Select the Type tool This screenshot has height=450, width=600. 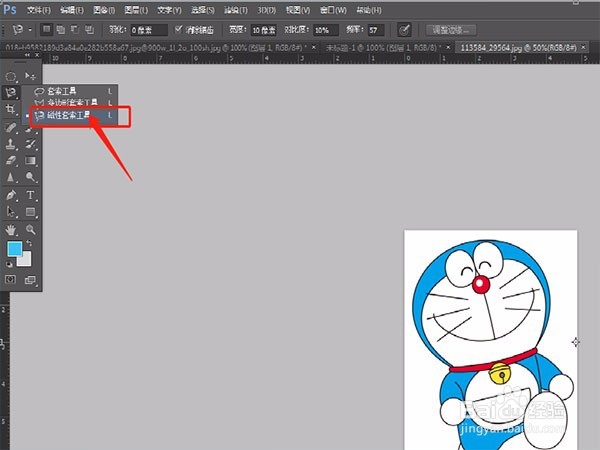(x=30, y=195)
